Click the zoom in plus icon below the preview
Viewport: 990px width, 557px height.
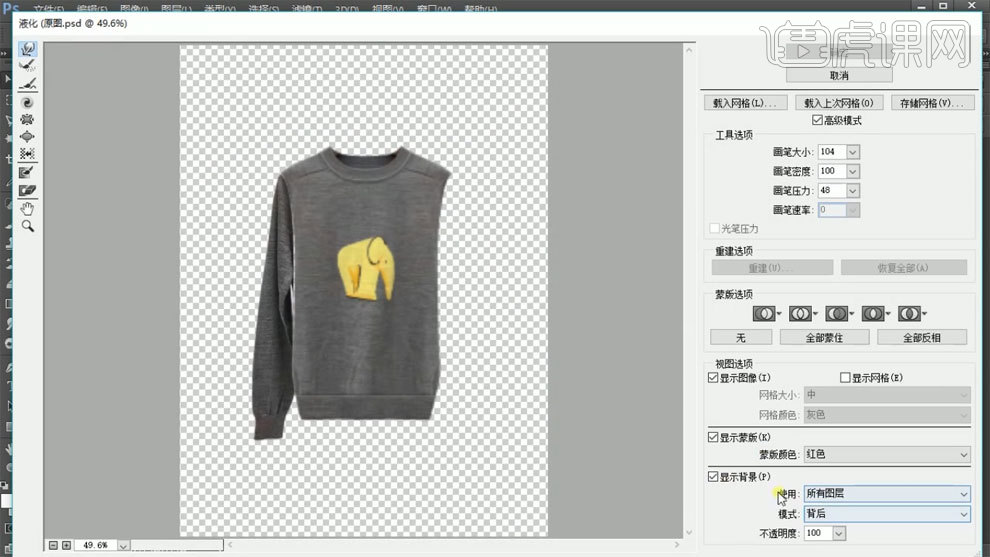tap(66, 545)
